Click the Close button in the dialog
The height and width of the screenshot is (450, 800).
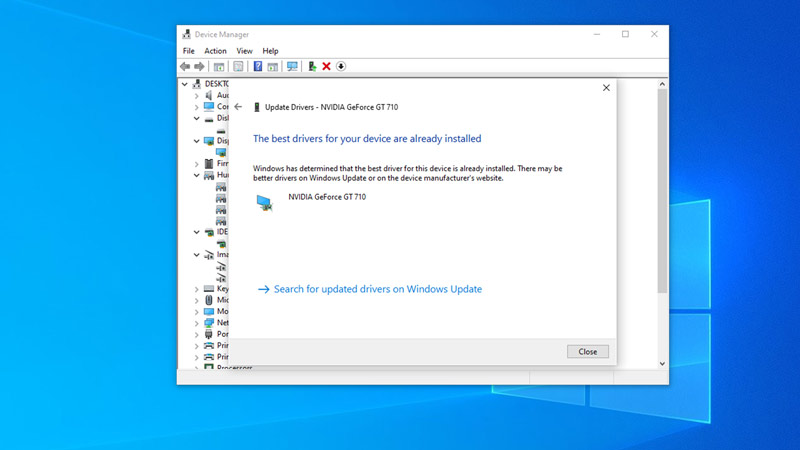tap(588, 352)
